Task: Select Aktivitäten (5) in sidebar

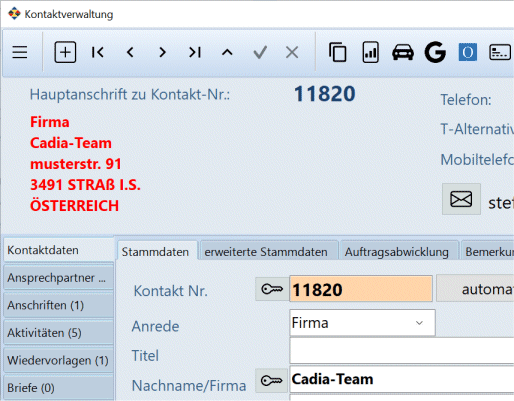Action: 59,333
